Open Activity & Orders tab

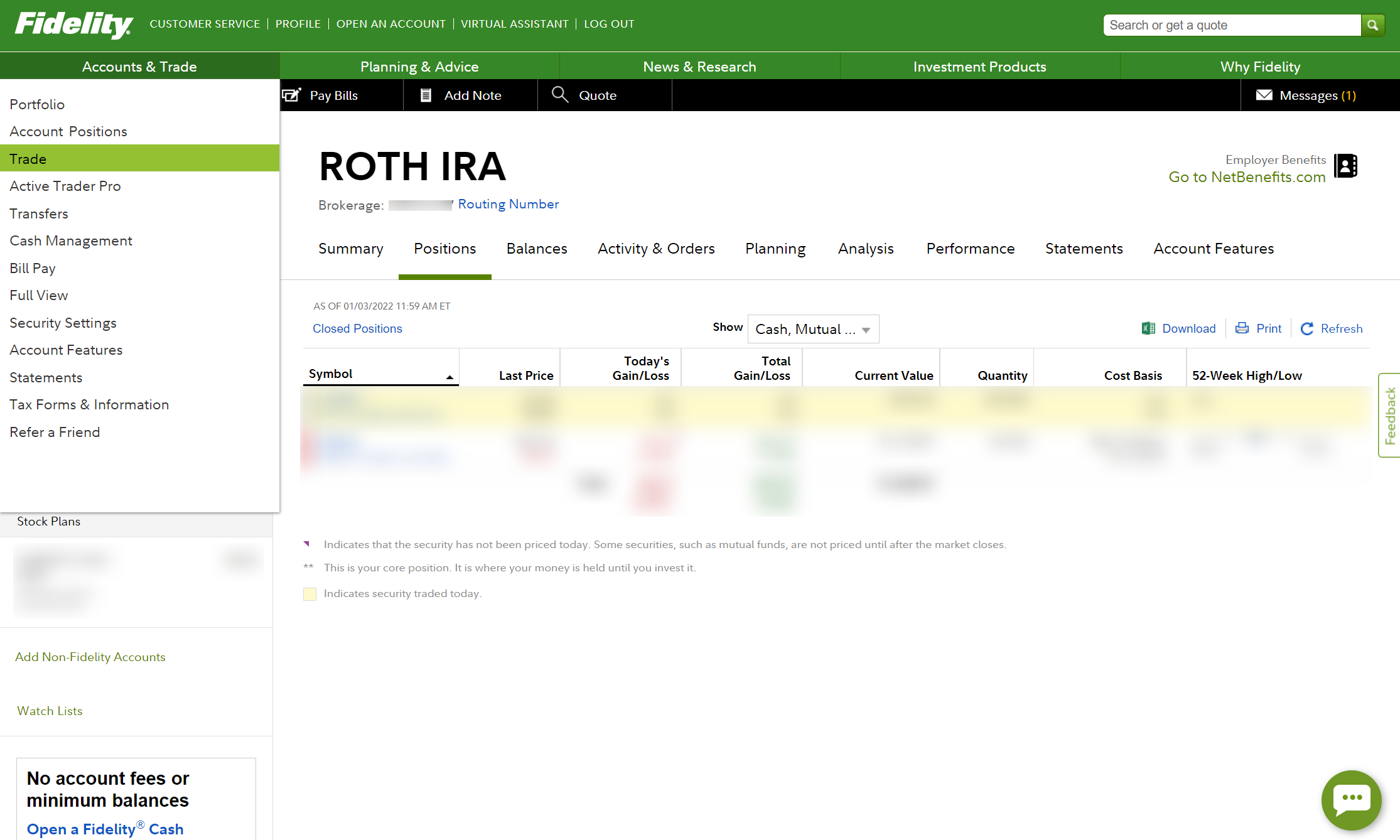pos(656,249)
